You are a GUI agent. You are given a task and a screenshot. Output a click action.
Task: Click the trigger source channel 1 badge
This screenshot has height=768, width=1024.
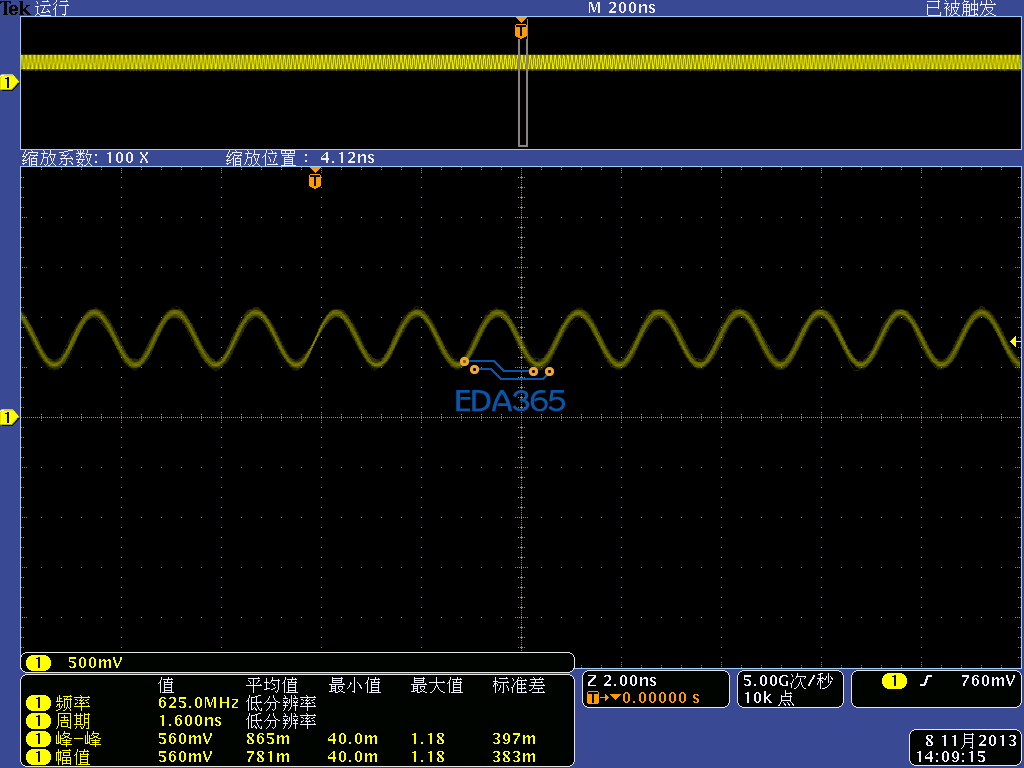(x=894, y=681)
